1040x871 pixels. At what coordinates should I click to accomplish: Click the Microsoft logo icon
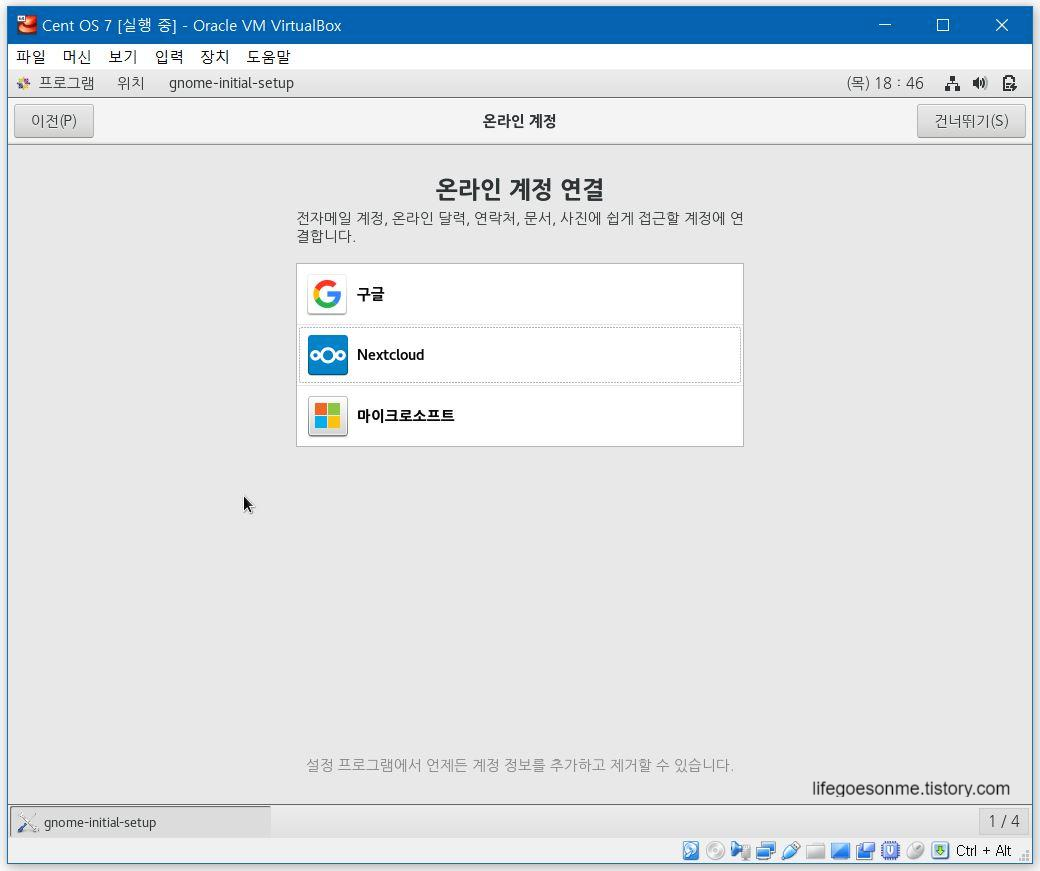[x=328, y=416]
